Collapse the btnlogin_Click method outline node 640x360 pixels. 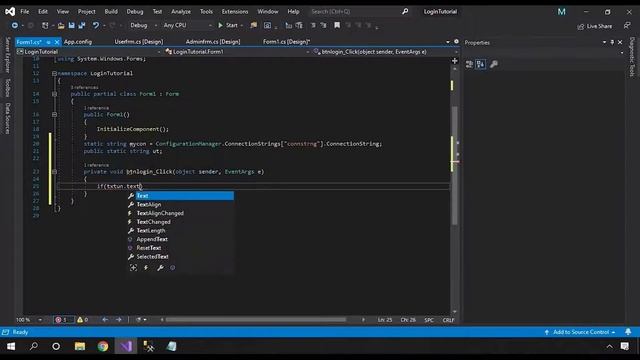coord(54,172)
